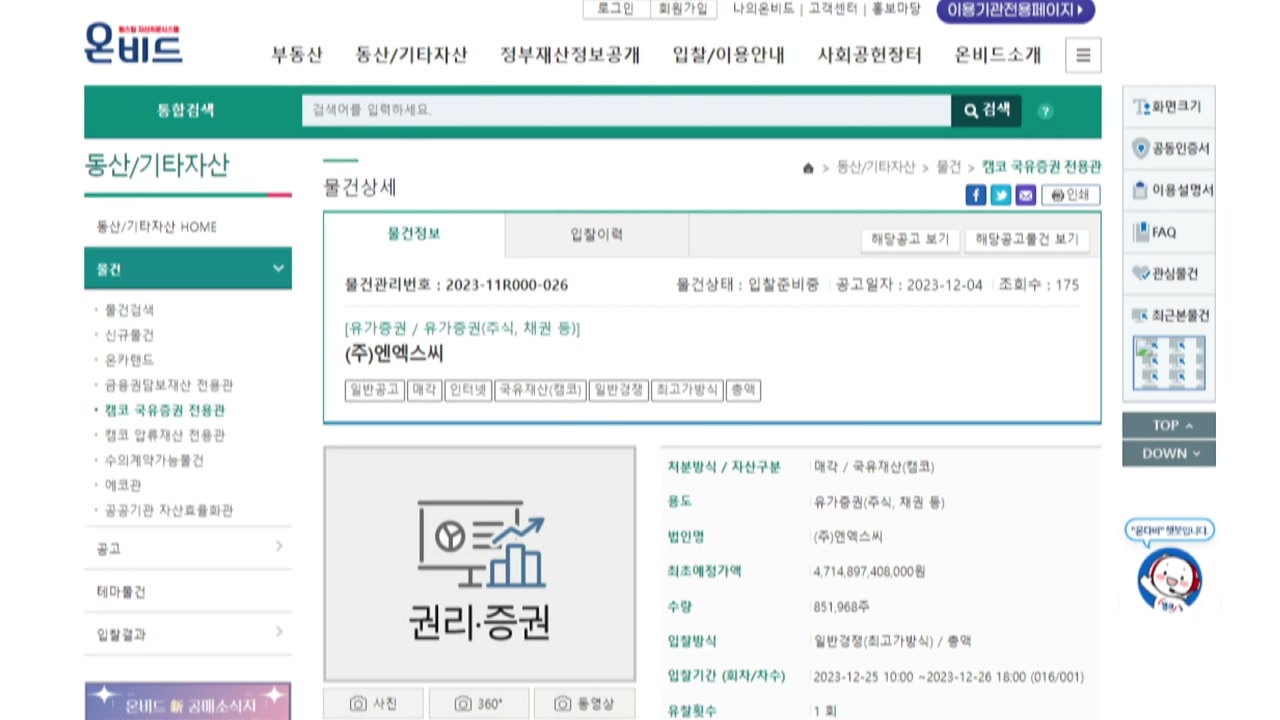Click 캠코 국유증권 전용관 in breadcrumb
1280x720 pixels.
[x=1041, y=168]
